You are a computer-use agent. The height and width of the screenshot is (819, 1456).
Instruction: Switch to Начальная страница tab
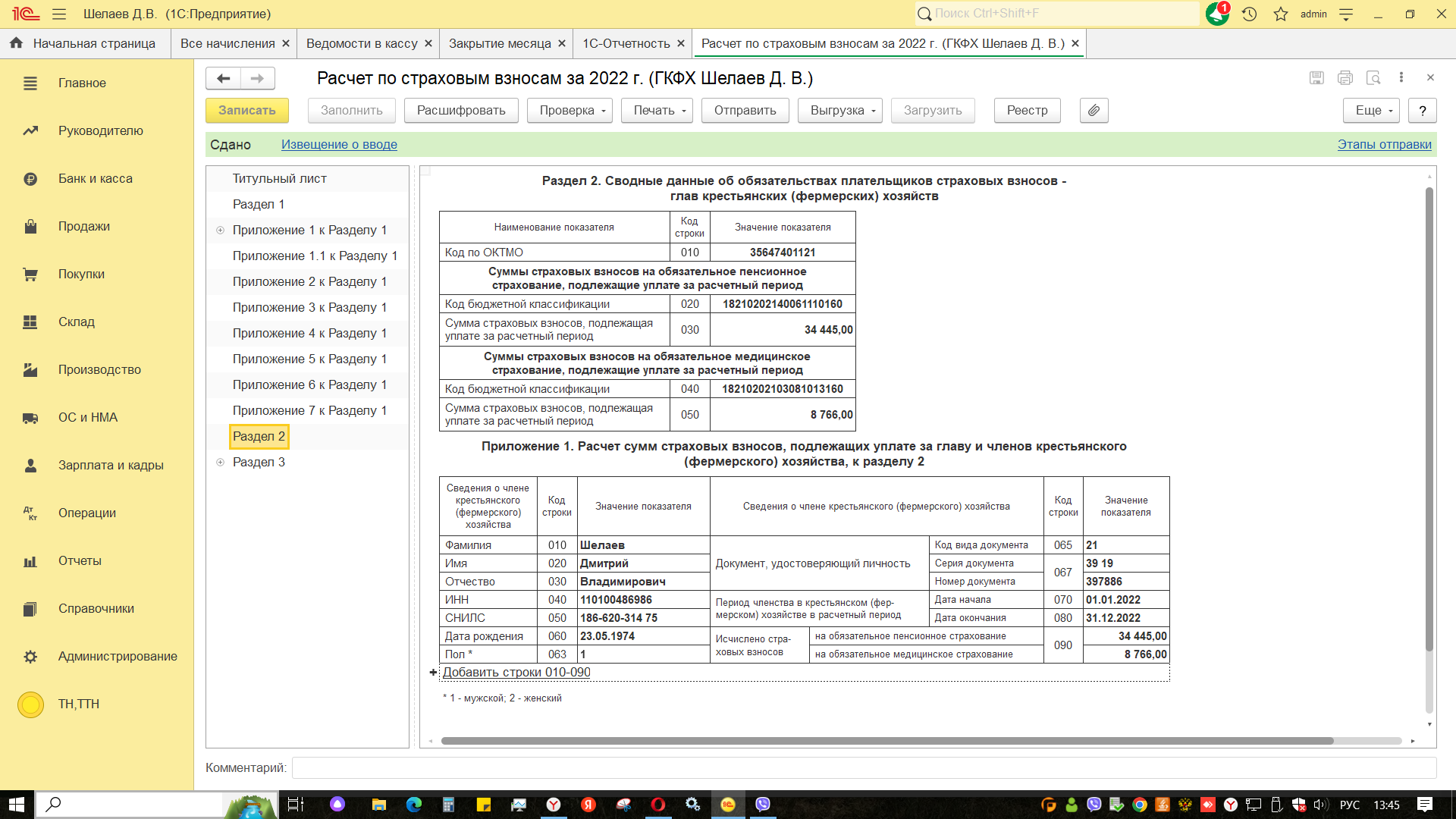[x=84, y=43]
